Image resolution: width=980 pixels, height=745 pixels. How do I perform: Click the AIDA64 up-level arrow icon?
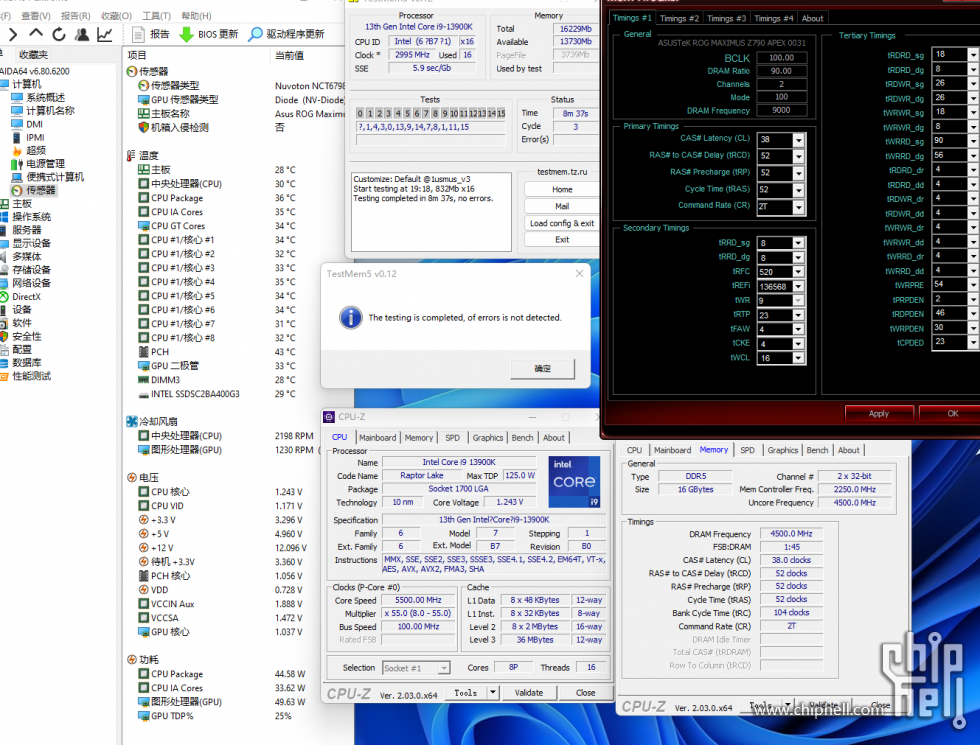(x=36, y=33)
